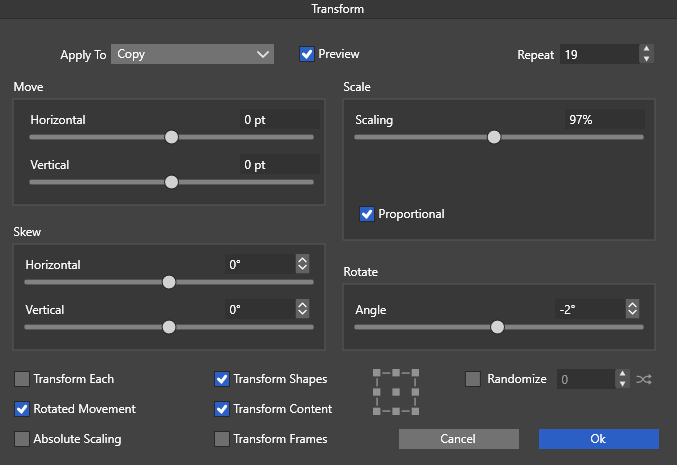Viewport: 677px width, 465px height.
Task: Select center point in transform origin grid
Action: click(x=395, y=391)
